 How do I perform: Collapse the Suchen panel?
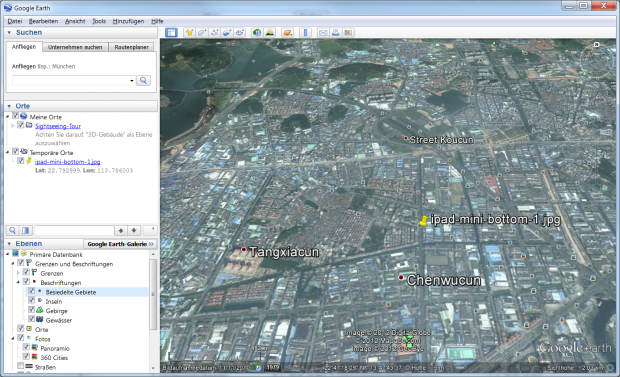click(x=9, y=32)
